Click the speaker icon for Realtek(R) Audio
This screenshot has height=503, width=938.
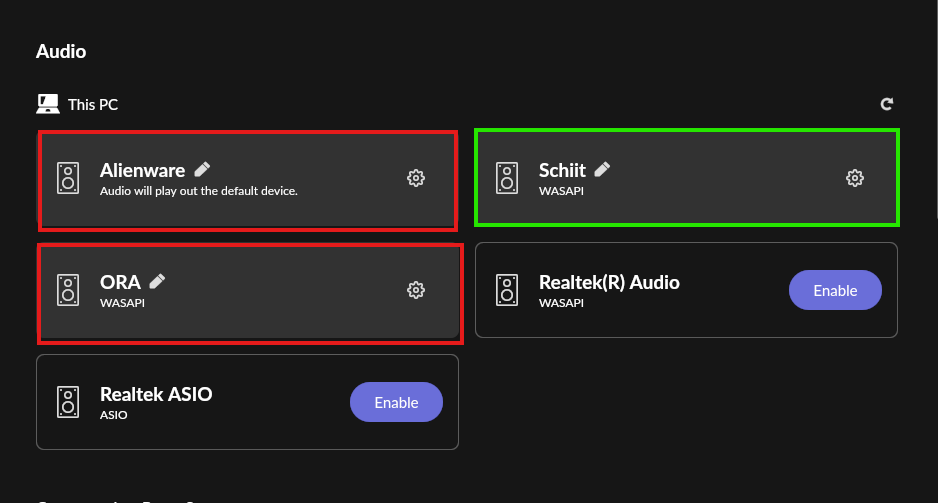click(x=507, y=290)
